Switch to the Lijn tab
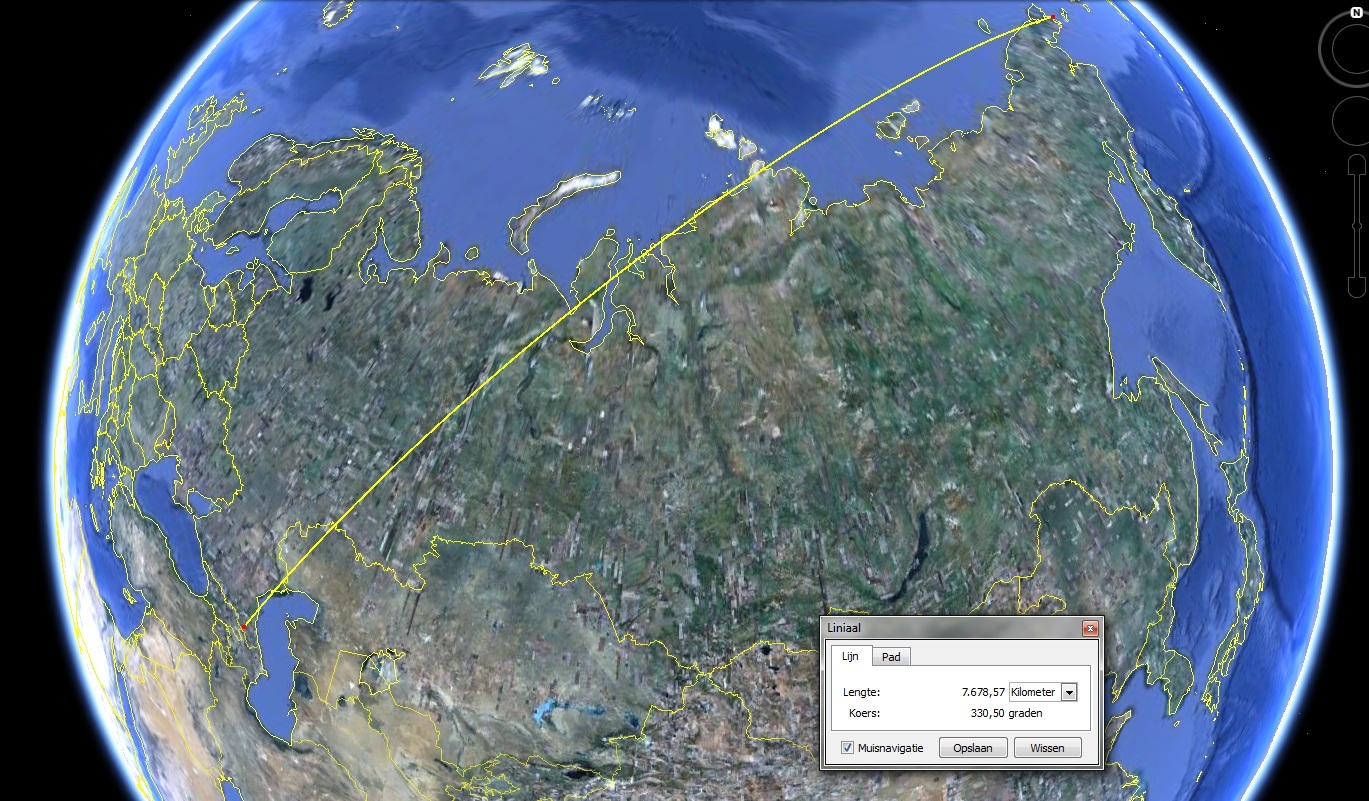This screenshot has width=1369, height=801. pos(850,656)
